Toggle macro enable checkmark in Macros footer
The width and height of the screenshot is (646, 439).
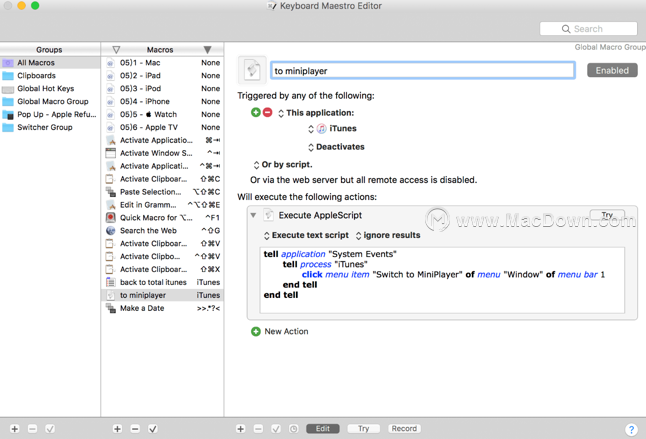tap(152, 429)
